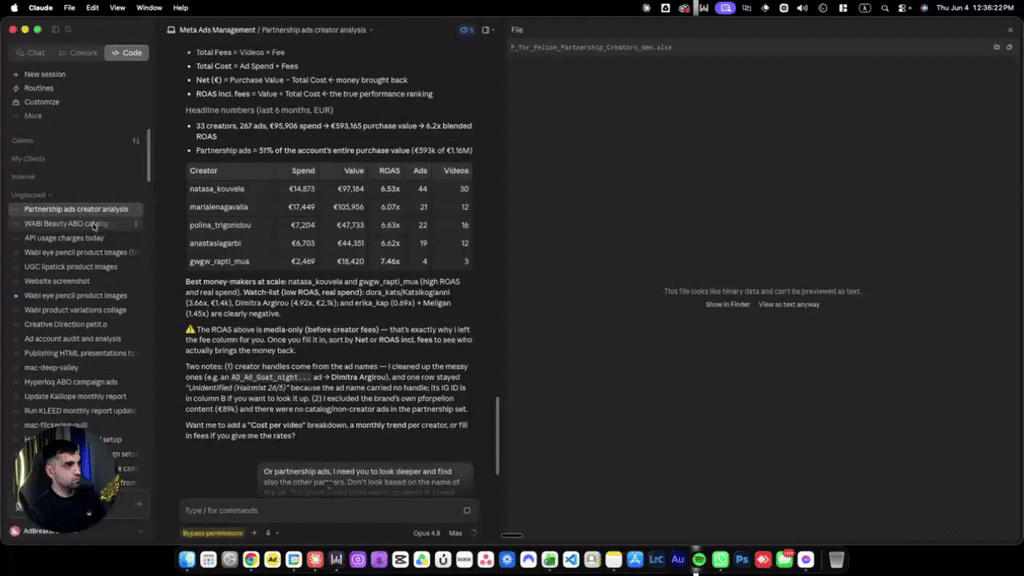This screenshot has width=1024, height=576.
Task: Close the File preview panel
Action: 1010,30
